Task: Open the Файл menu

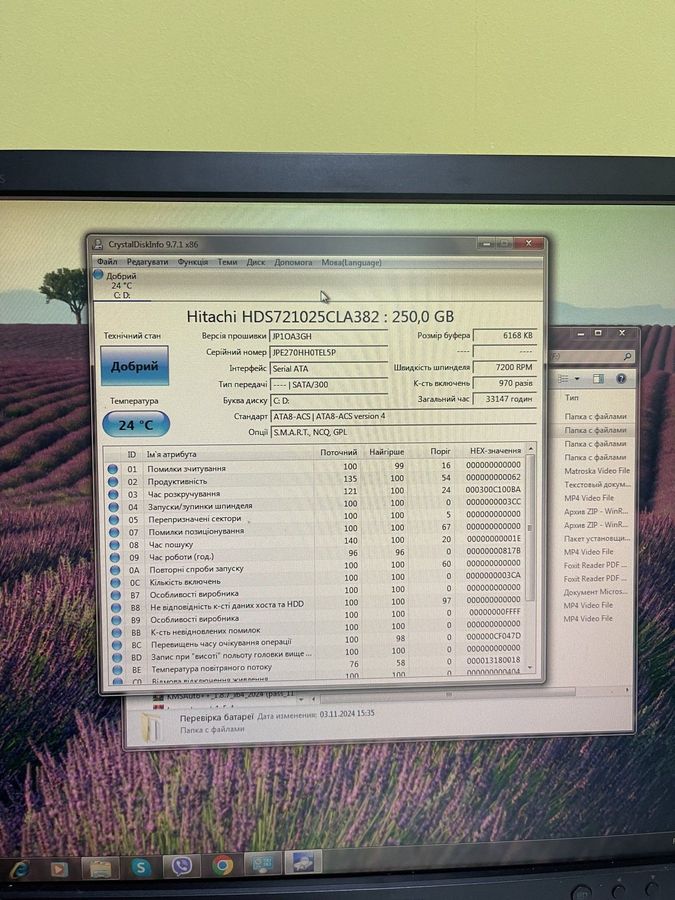Action: pyautogui.click(x=107, y=262)
